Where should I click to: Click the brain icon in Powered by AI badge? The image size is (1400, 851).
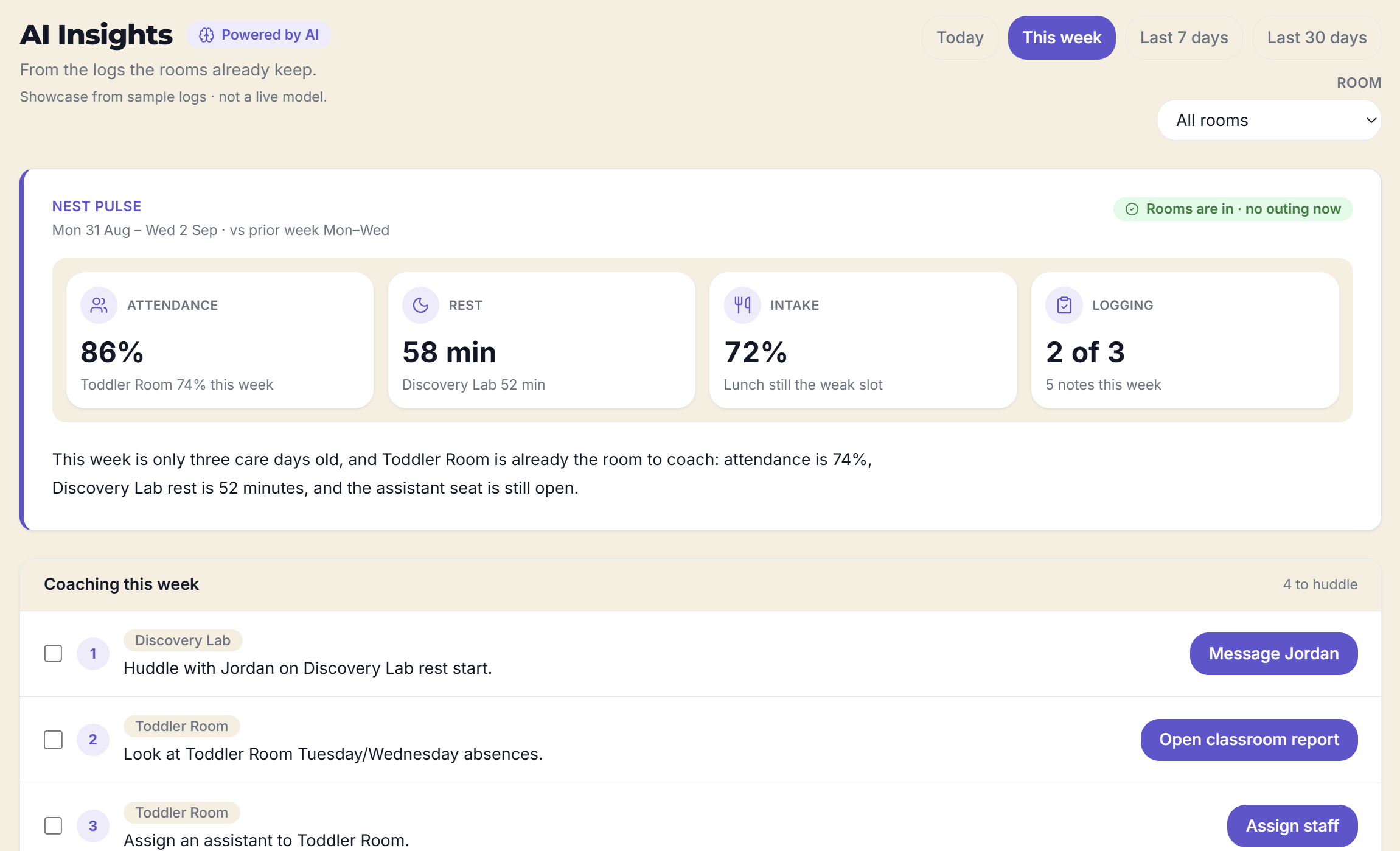pos(206,35)
